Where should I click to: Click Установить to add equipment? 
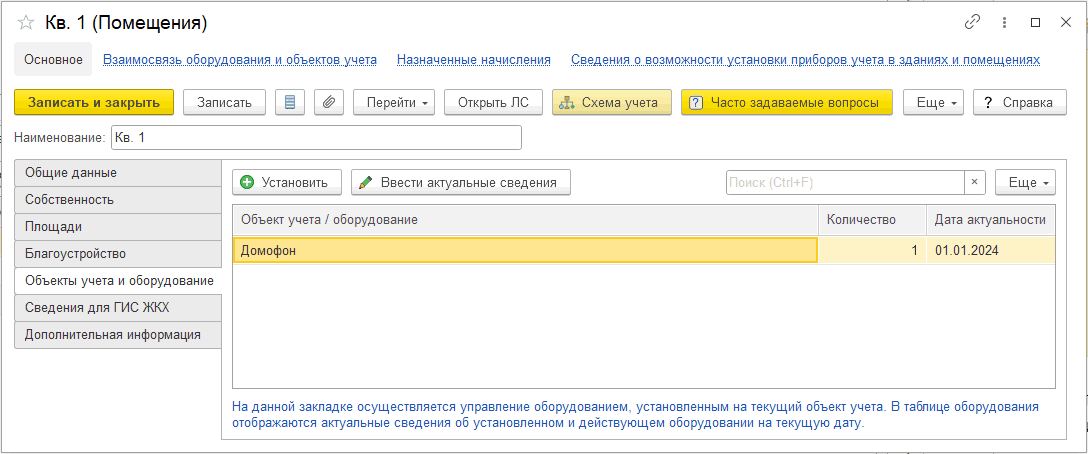287,182
